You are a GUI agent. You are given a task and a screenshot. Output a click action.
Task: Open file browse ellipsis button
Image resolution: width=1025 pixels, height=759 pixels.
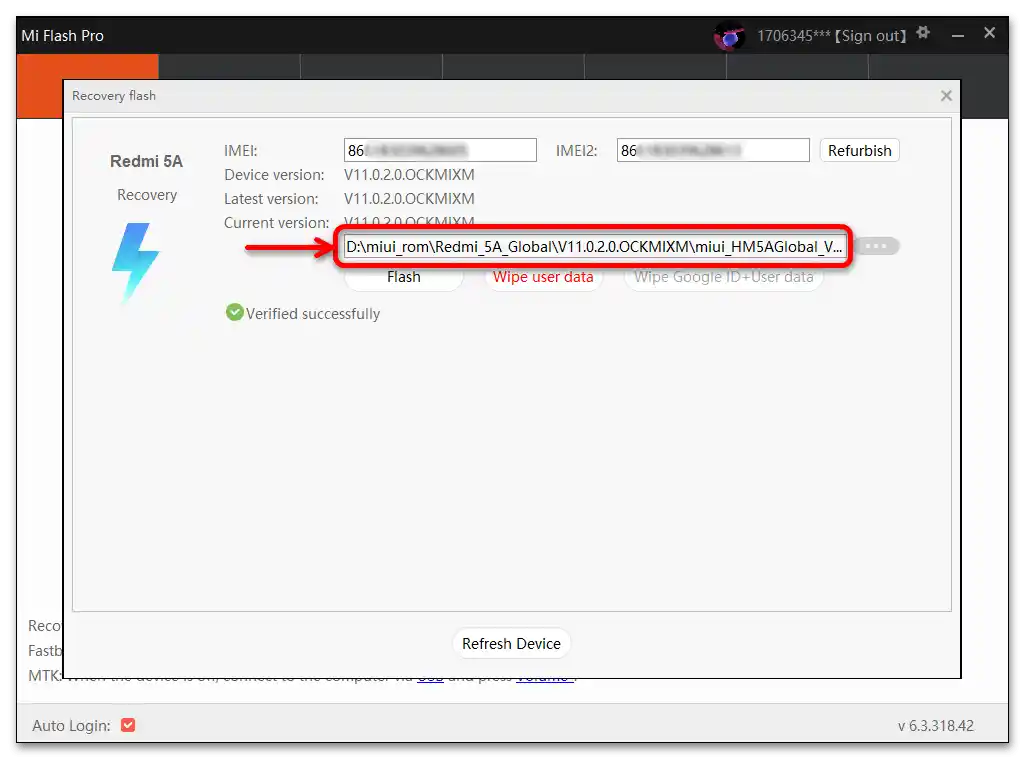(877, 246)
